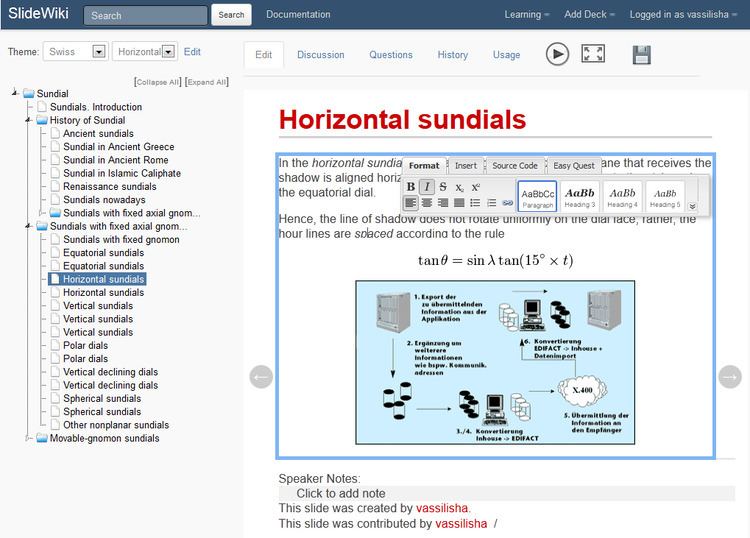750x538 pixels.
Task: Open the Logged in as vassilisha menu
Action: tap(683, 14)
